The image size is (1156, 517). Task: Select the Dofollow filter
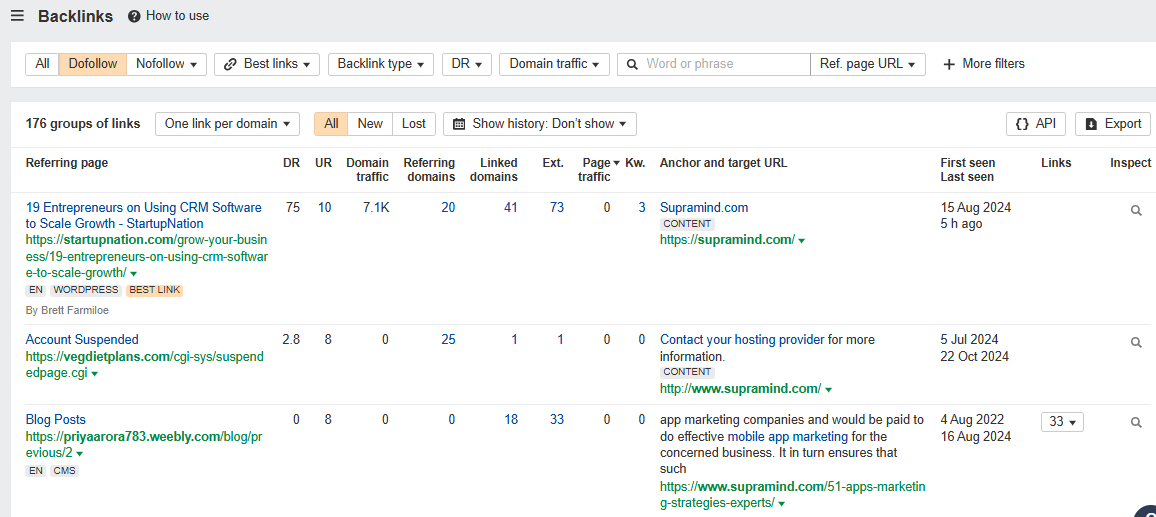93,63
